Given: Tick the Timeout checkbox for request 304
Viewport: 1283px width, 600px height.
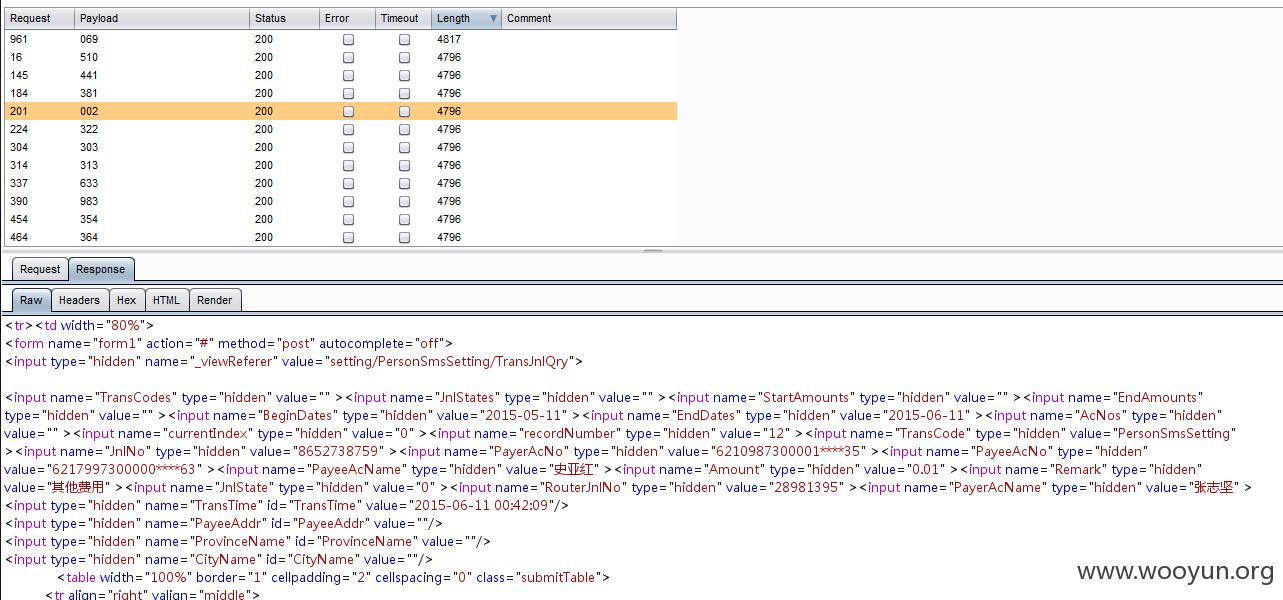Looking at the screenshot, I should (x=404, y=148).
